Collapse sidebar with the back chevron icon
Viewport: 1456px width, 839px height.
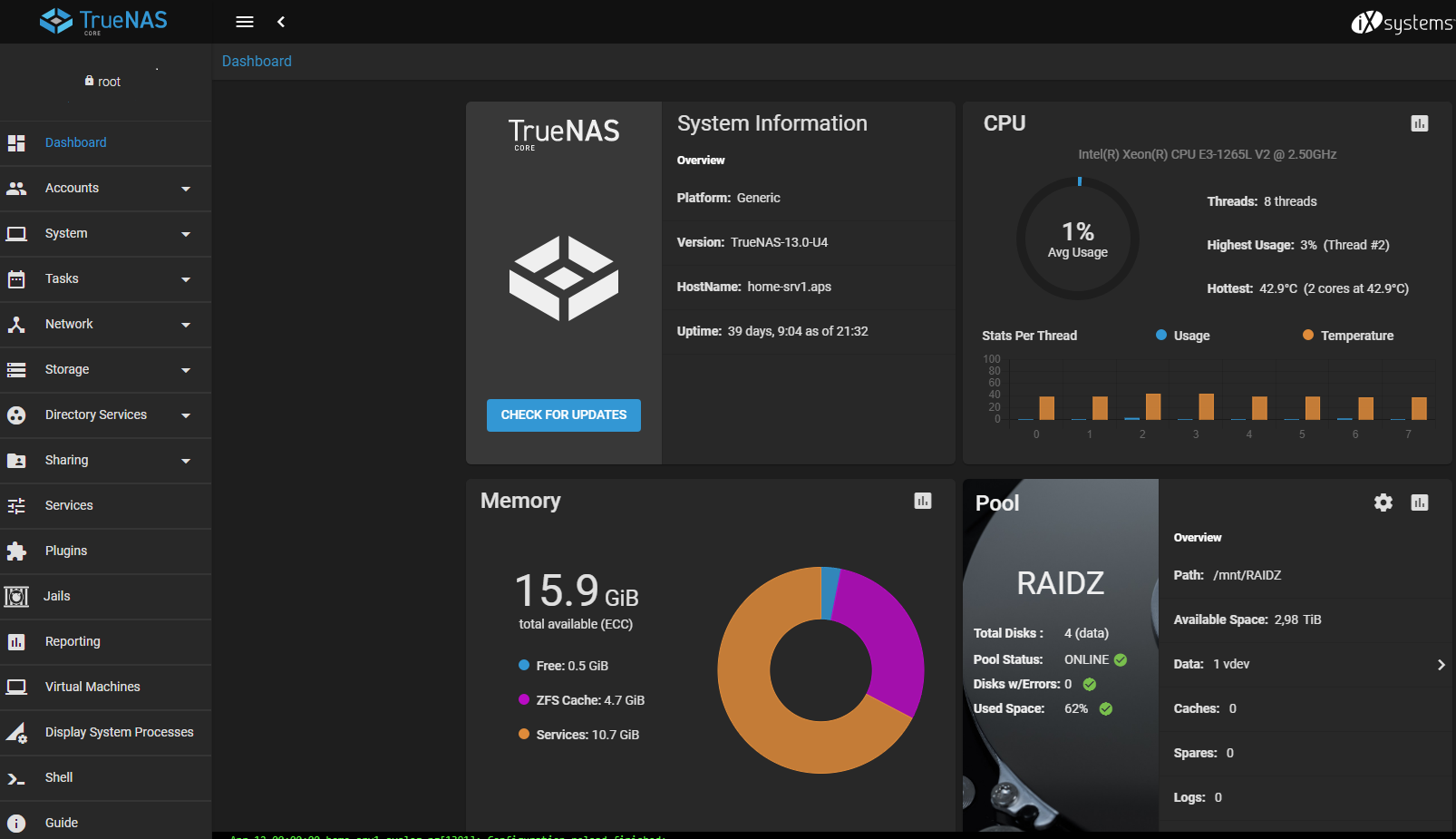(281, 22)
